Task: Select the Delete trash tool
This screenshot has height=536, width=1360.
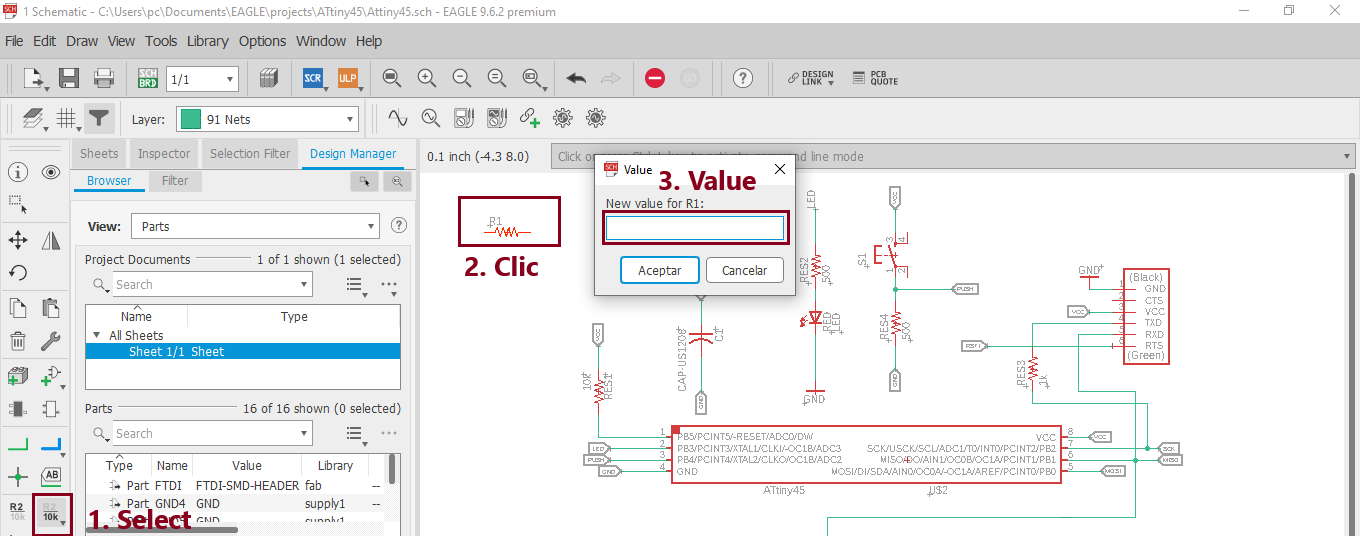Action: [17, 342]
